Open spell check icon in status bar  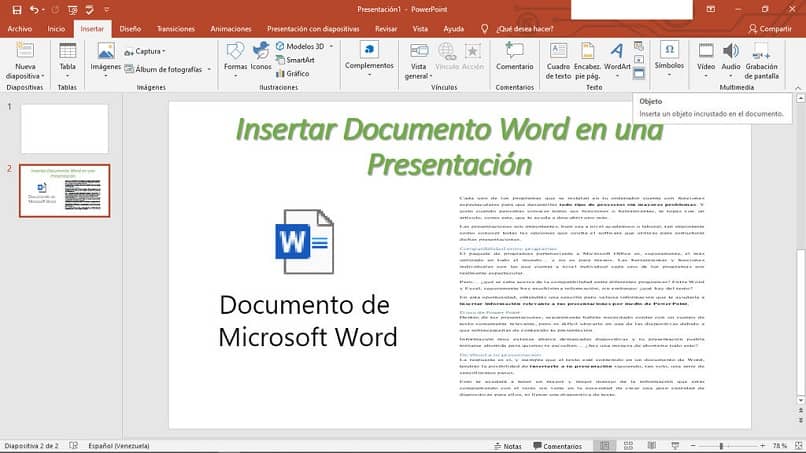coord(74,446)
